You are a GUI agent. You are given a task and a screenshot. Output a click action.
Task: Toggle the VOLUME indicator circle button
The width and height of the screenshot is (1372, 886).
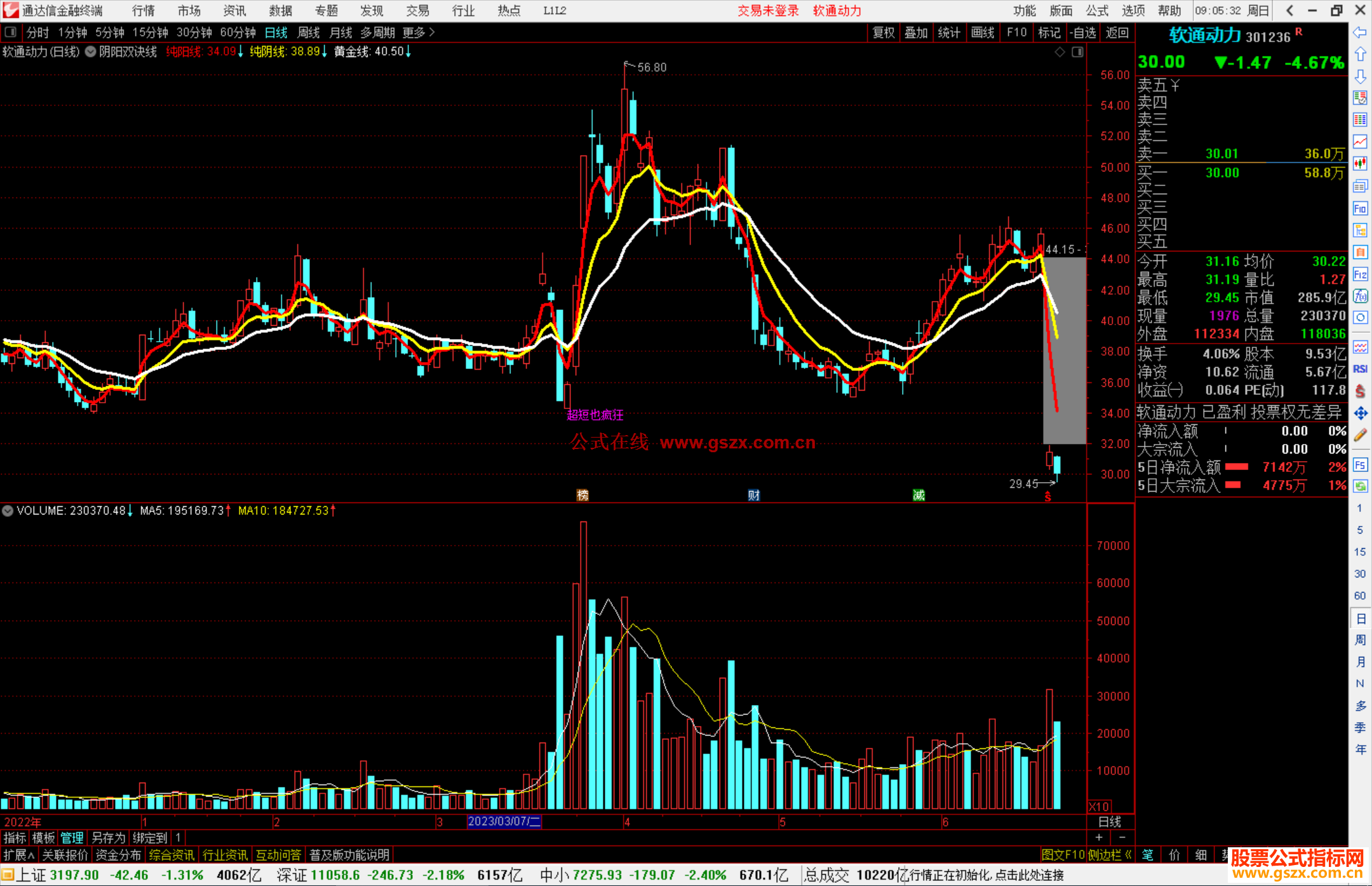[x=8, y=511]
